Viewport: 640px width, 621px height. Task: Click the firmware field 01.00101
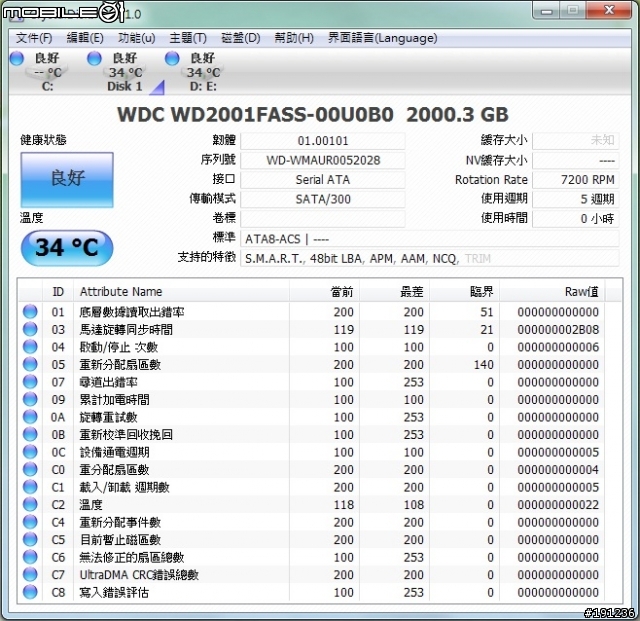[323, 141]
